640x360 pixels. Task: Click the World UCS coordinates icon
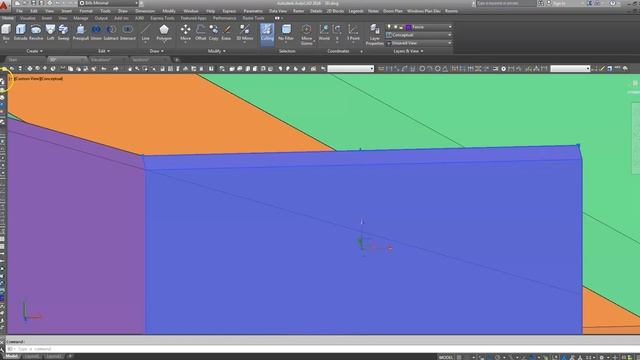coord(324,32)
